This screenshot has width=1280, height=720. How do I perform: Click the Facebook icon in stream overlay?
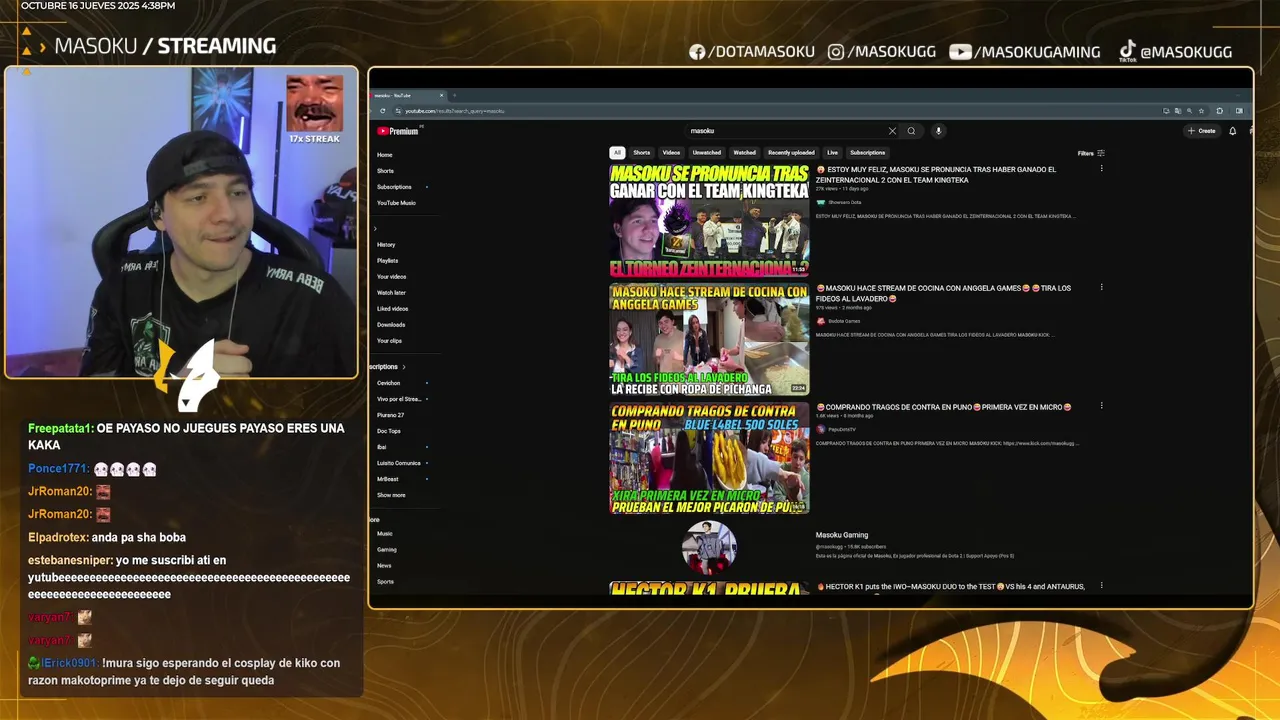697,52
